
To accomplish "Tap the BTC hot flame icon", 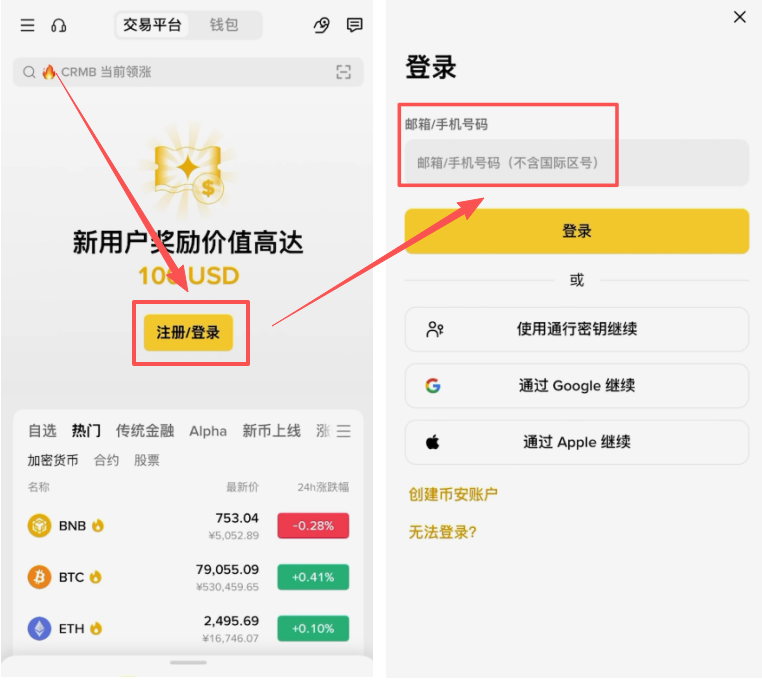I will pos(96,577).
